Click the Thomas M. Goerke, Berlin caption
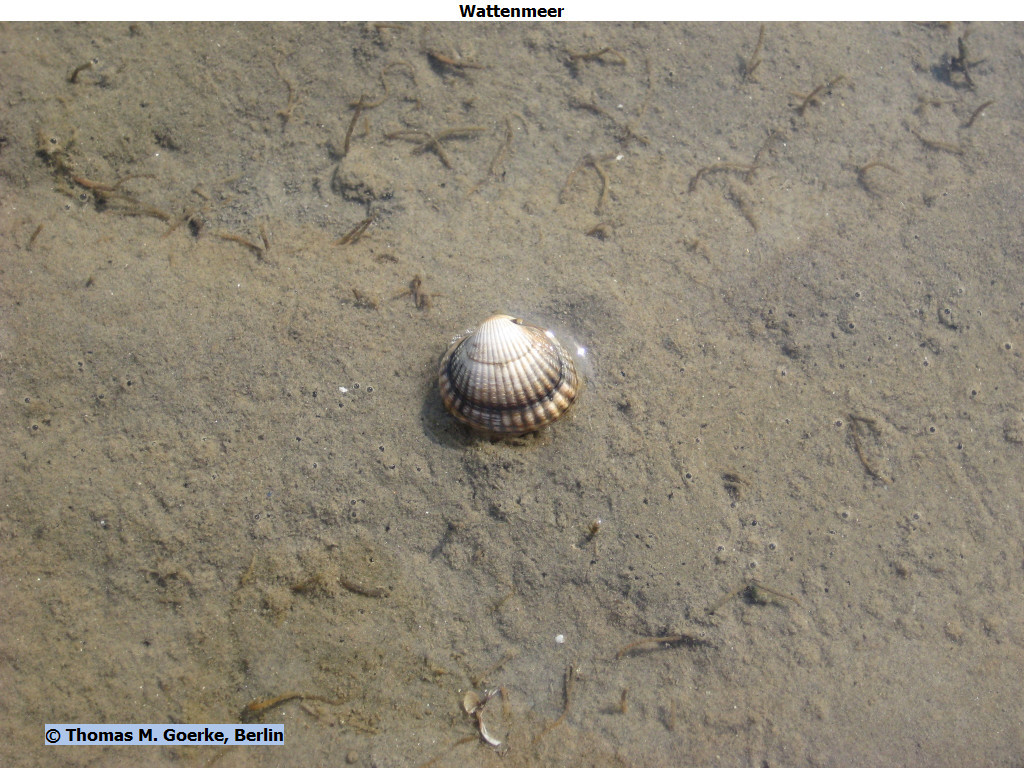 click(165, 735)
